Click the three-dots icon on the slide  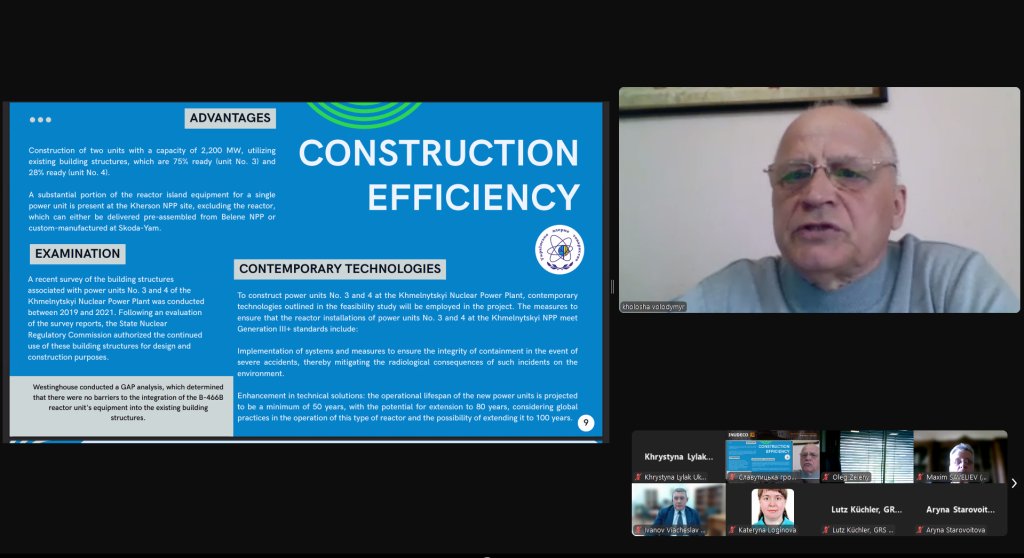40,120
